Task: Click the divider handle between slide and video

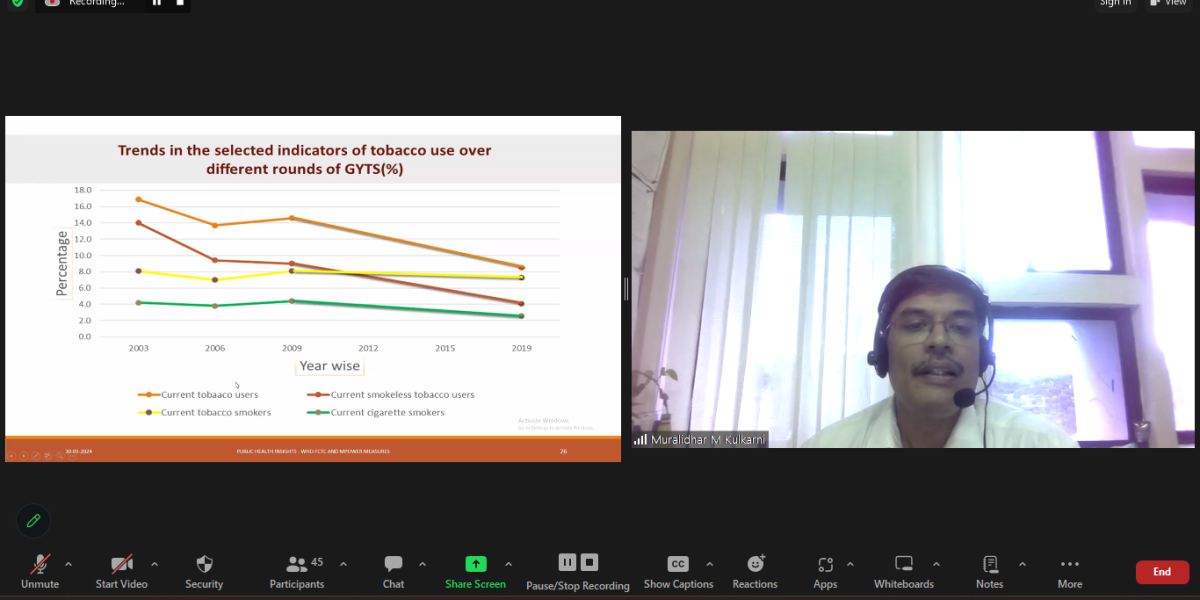Action: pos(626,289)
